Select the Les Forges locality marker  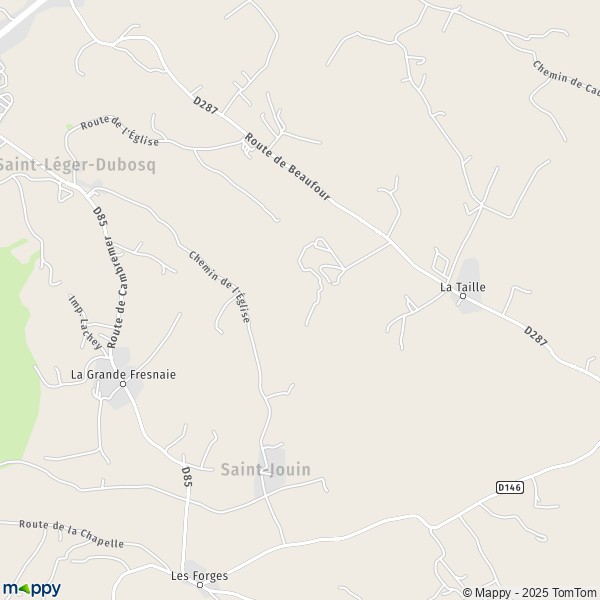pyautogui.click(x=200, y=585)
